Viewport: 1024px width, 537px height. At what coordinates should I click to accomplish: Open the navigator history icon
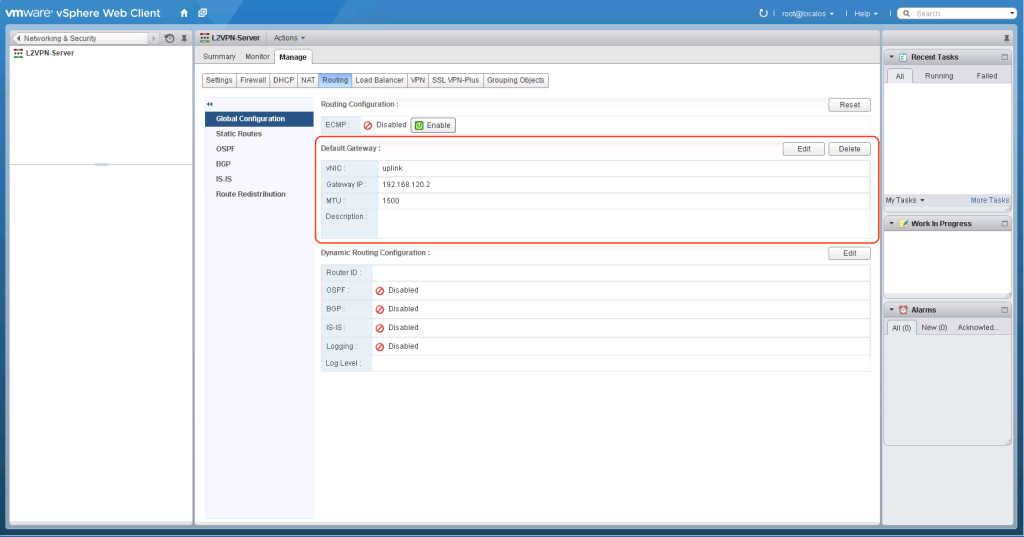click(x=170, y=39)
